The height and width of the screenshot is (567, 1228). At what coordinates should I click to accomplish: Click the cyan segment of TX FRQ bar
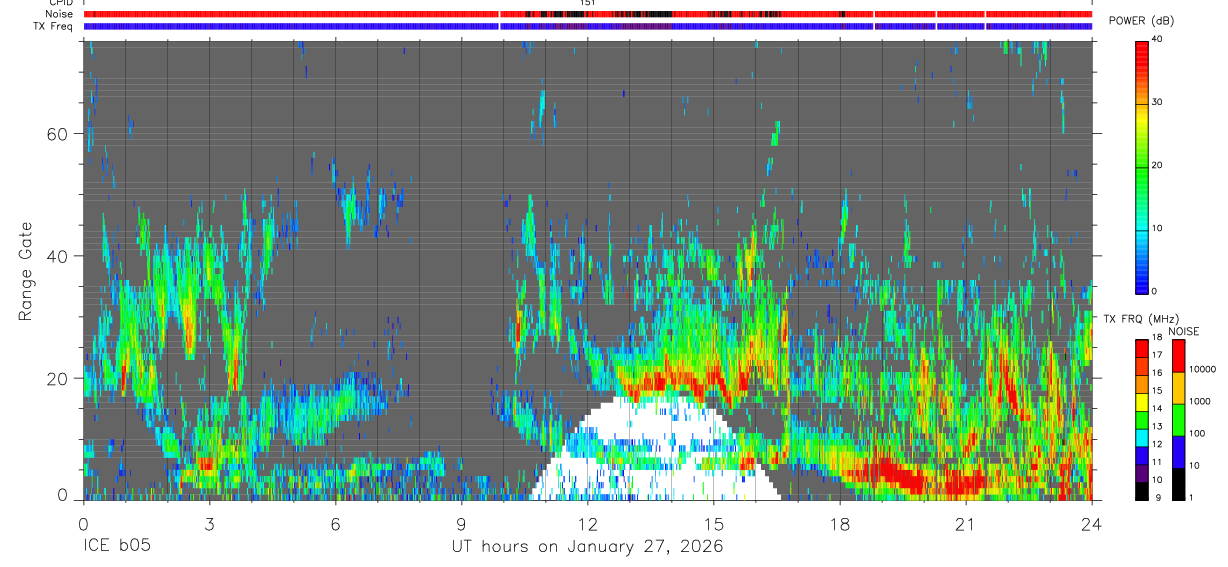point(1142,438)
